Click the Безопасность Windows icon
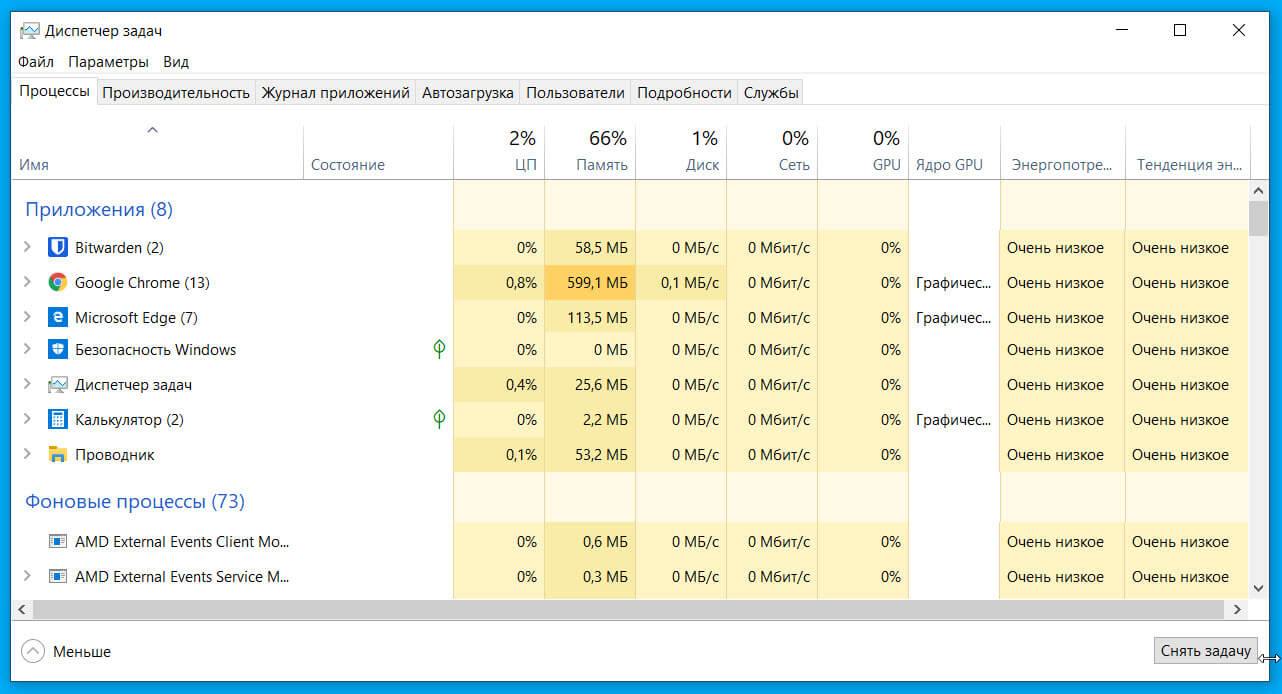Screen dimensions: 1282x694 click(57, 349)
